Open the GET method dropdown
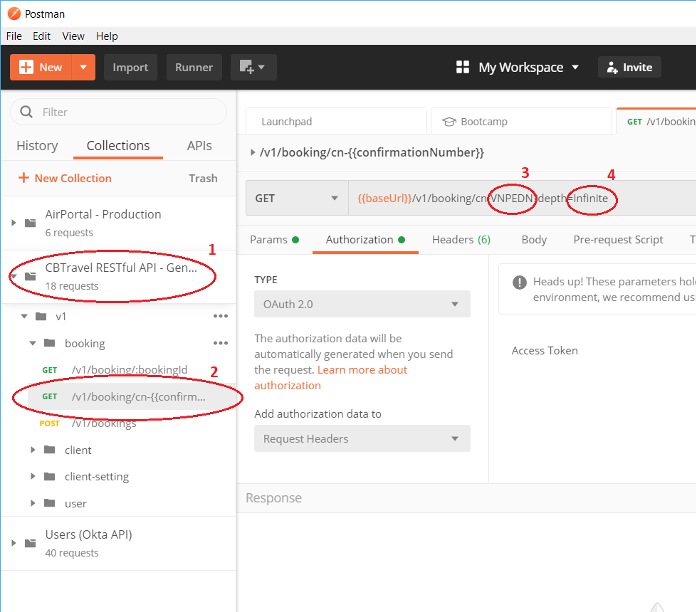This screenshot has width=696, height=612. [297, 198]
